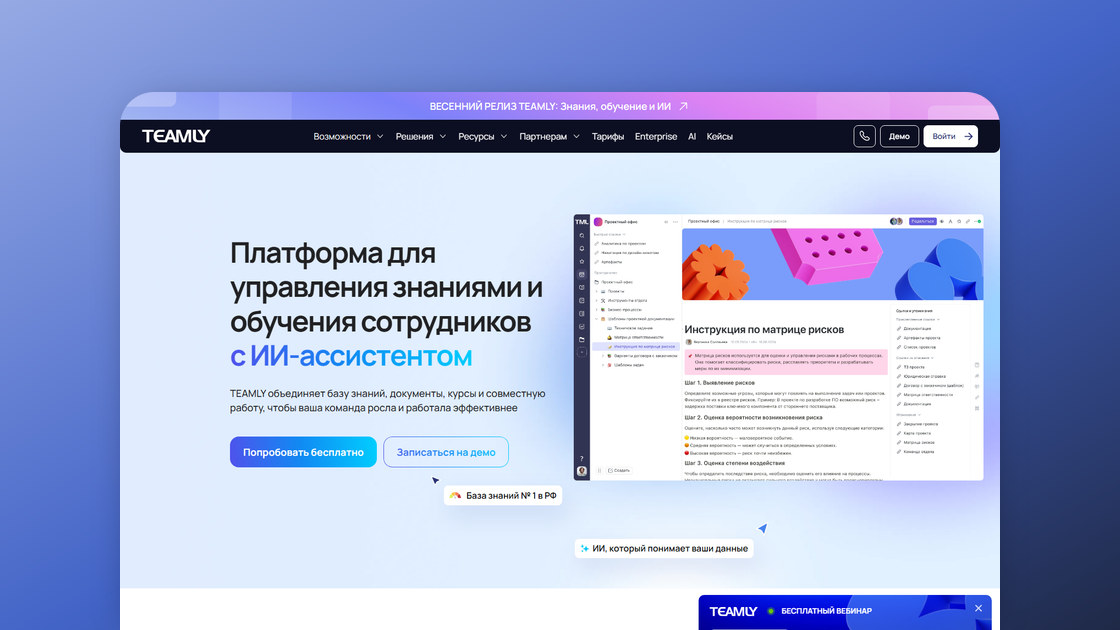Expand the Возможности menu

tap(348, 136)
